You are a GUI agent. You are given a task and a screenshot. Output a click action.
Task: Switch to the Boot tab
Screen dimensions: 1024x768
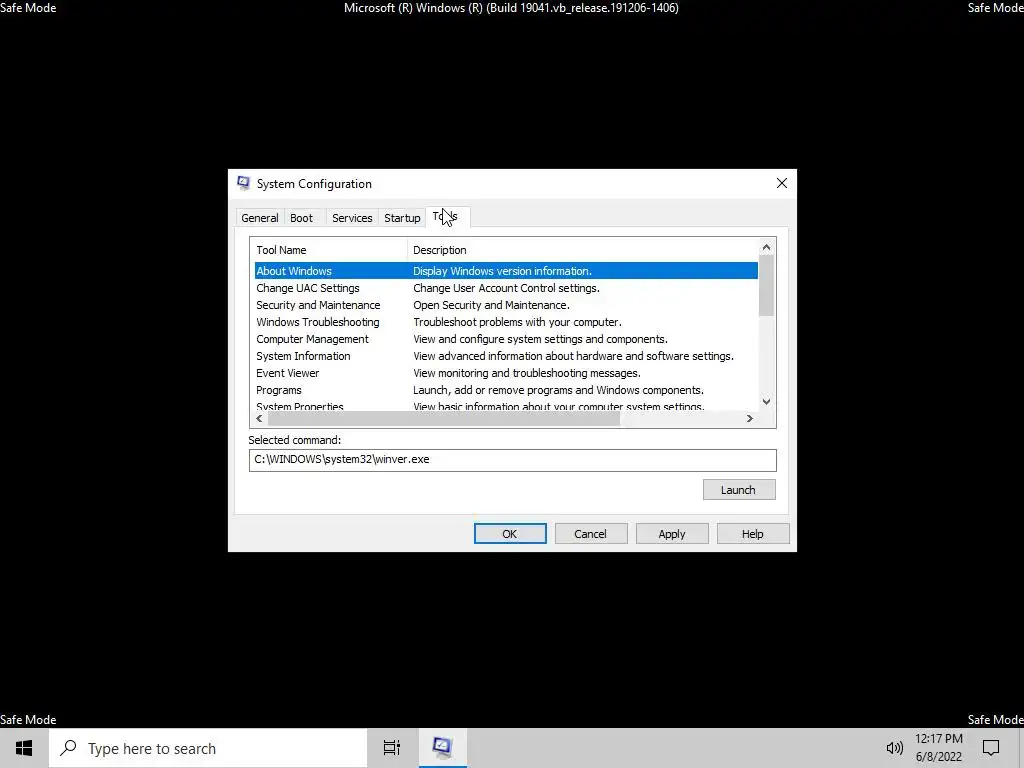[301, 218]
